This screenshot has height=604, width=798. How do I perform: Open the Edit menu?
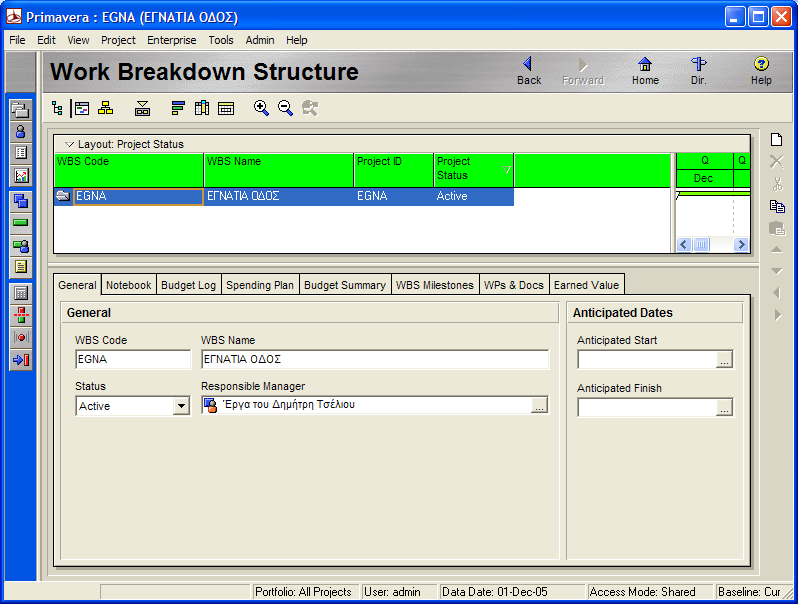[46, 40]
